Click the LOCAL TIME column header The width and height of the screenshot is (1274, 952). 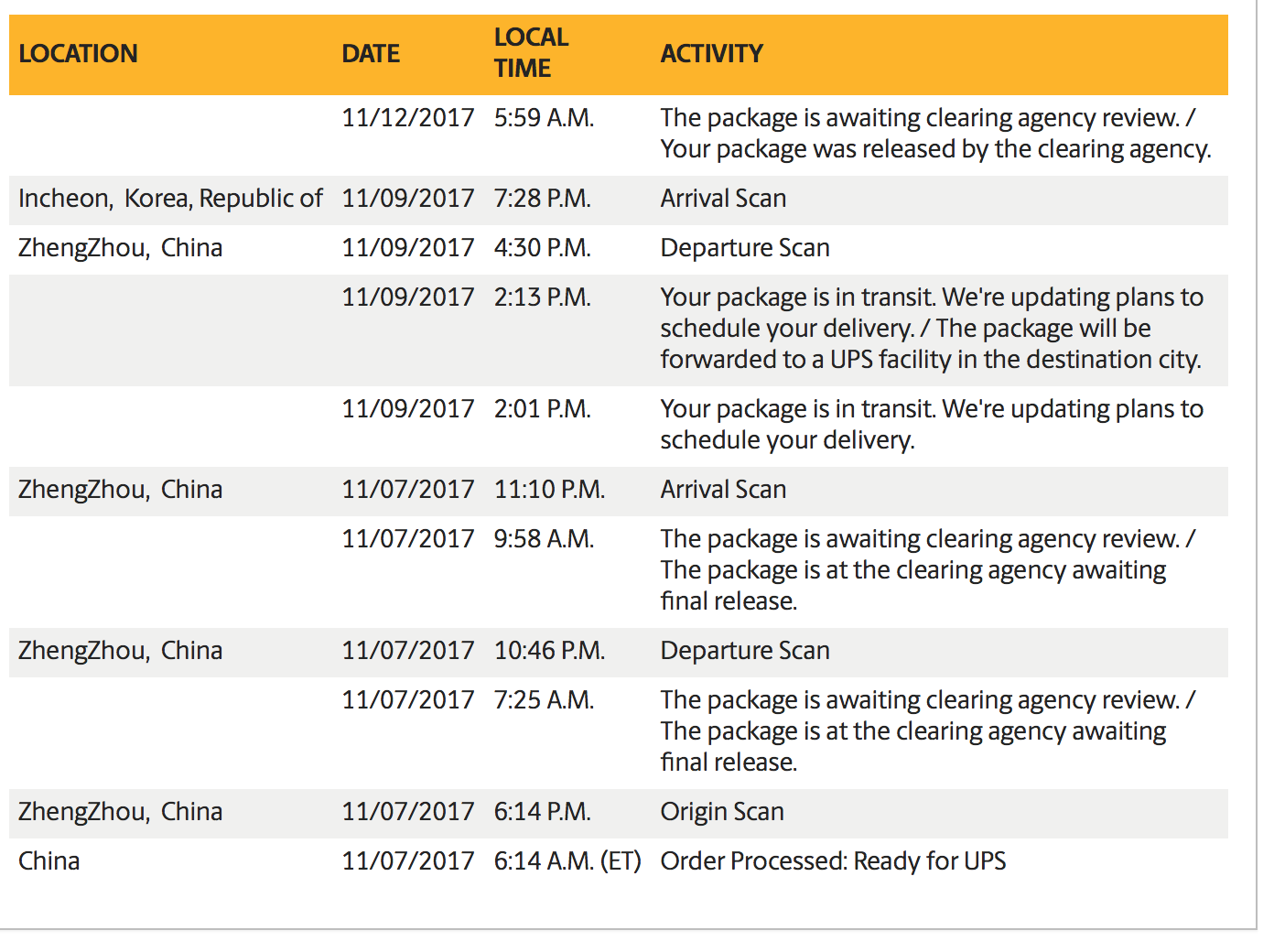point(531,53)
